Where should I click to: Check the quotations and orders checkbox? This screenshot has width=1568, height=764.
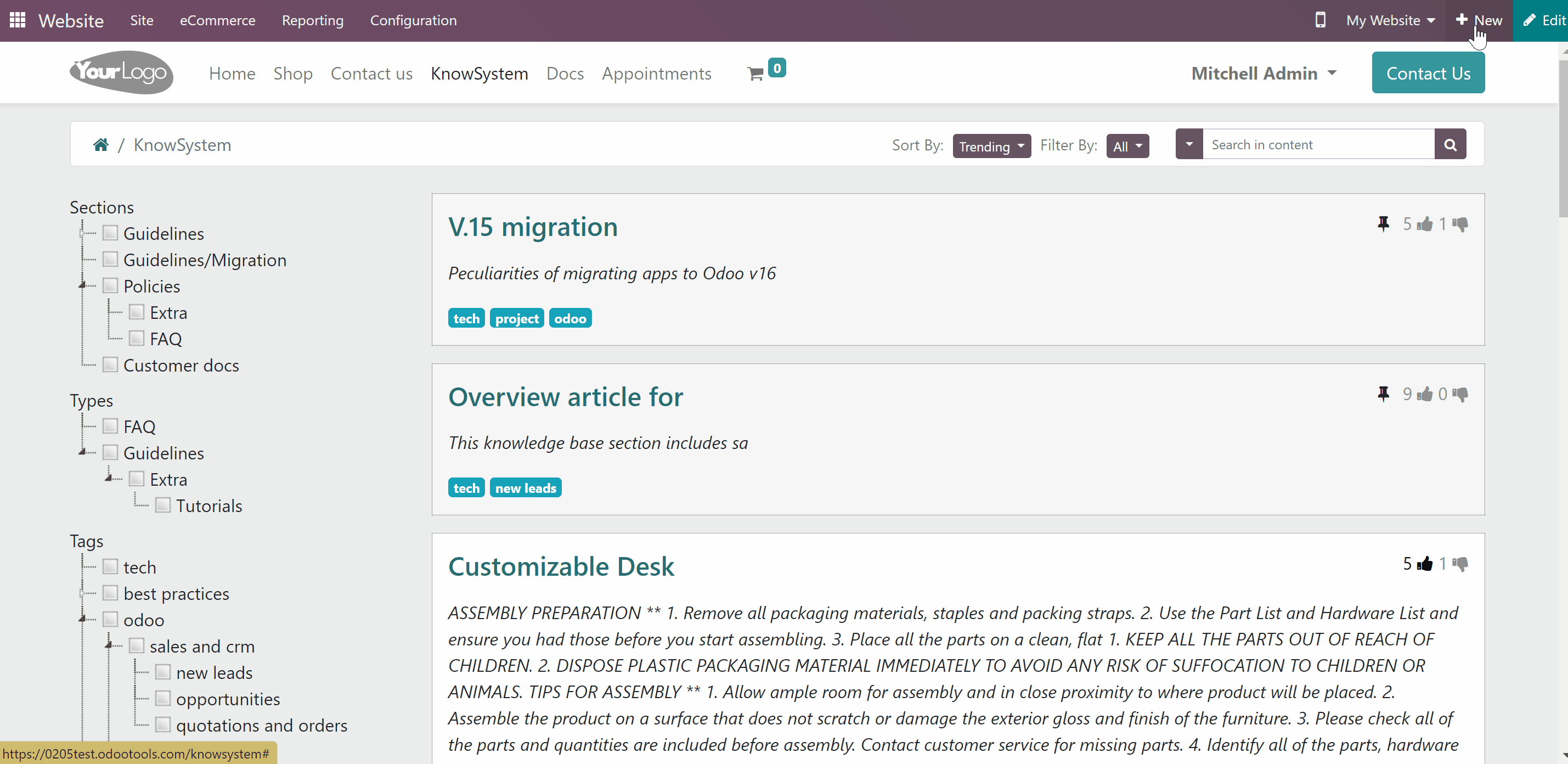[162, 724]
